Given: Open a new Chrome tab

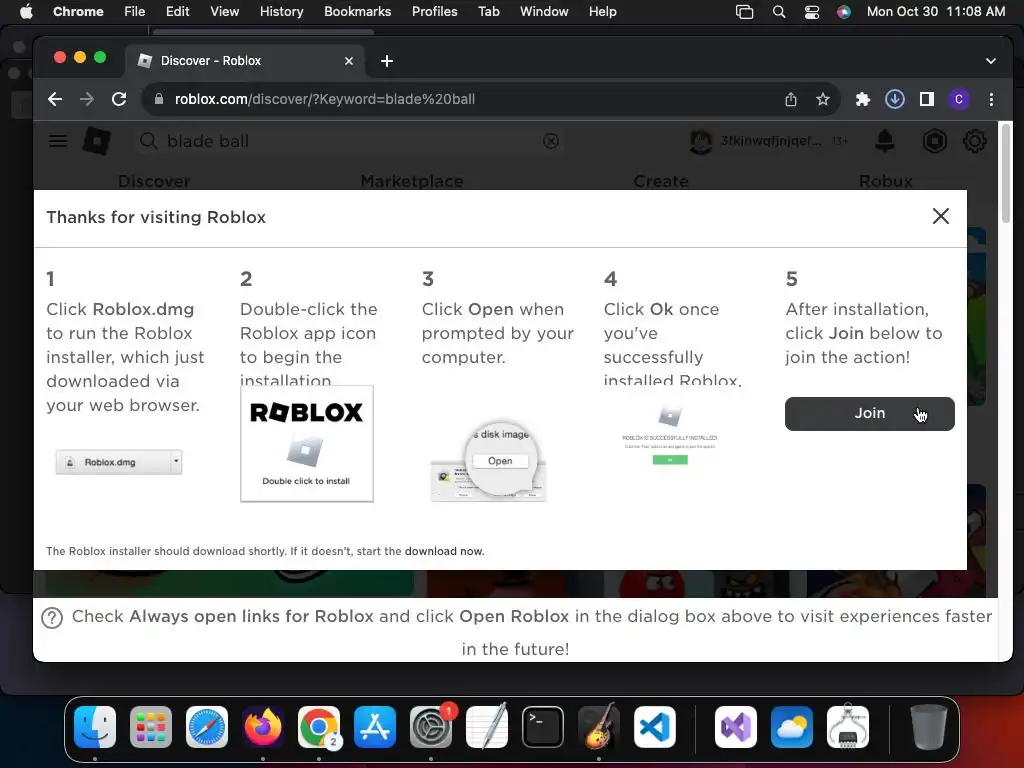Looking at the screenshot, I should (387, 61).
